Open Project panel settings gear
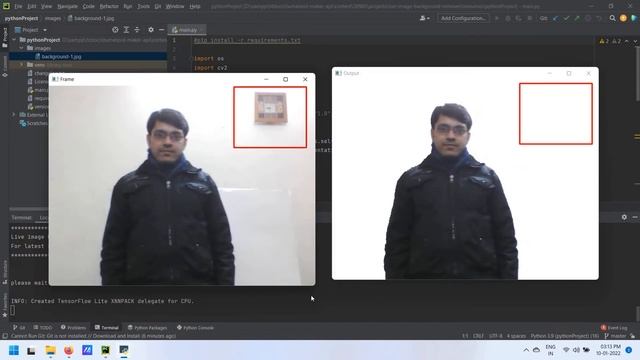The width and height of the screenshot is (640, 360). pos(151,30)
